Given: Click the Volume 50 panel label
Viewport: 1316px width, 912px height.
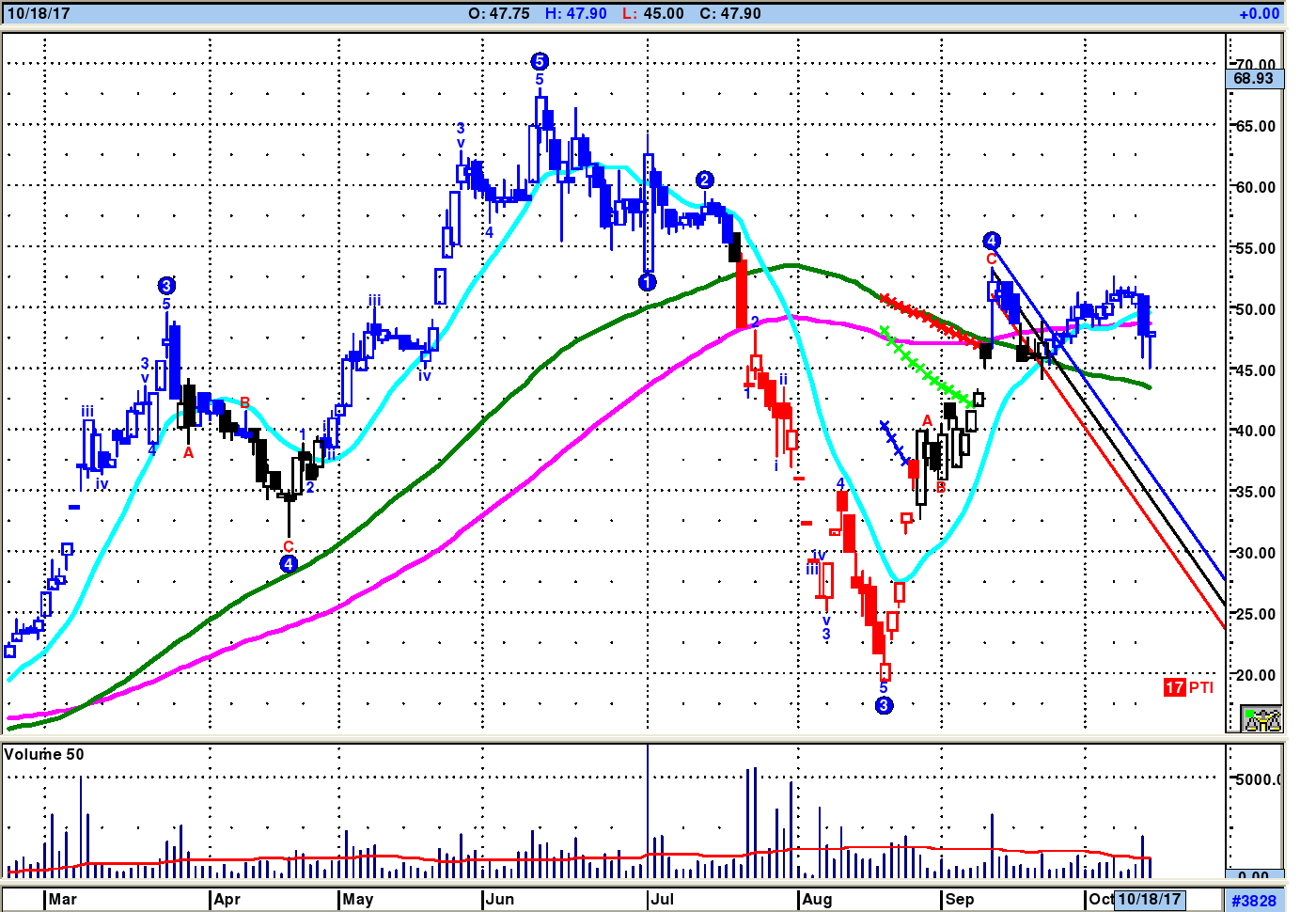Looking at the screenshot, I should pyautogui.click(x=44, y=754).
